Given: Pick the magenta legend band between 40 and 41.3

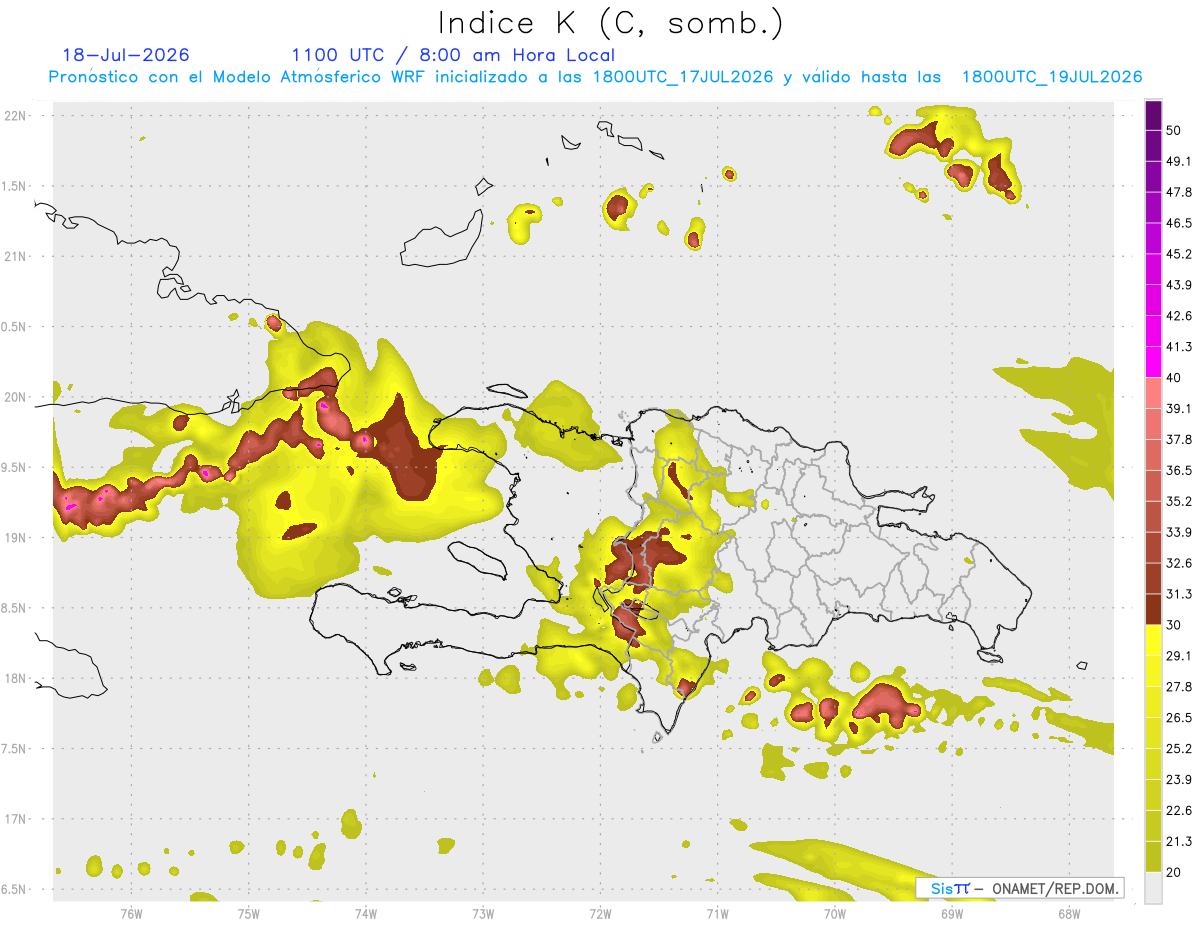Looking at the screenshot, I should click(1154, 362).
